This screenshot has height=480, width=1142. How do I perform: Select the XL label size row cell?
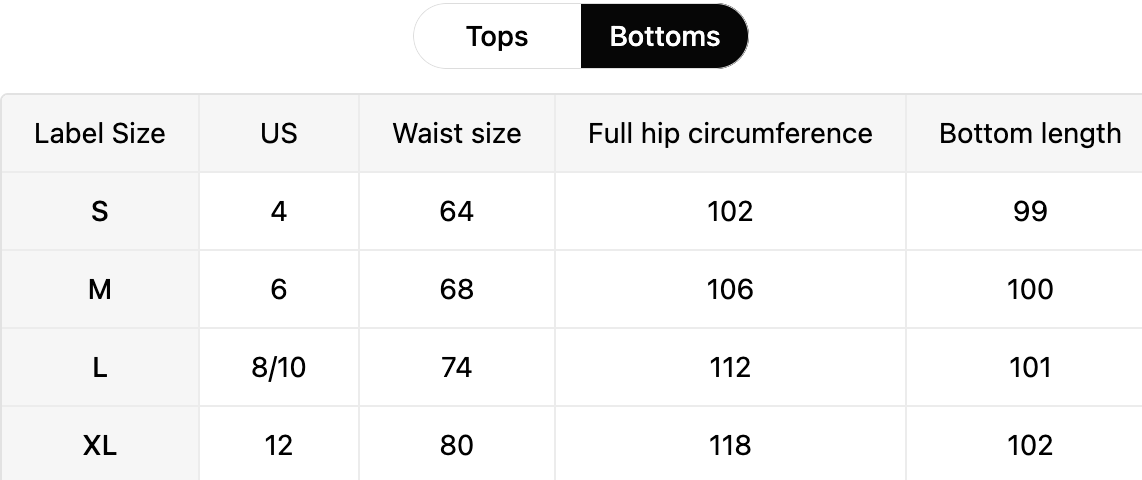tap(100, 445)
